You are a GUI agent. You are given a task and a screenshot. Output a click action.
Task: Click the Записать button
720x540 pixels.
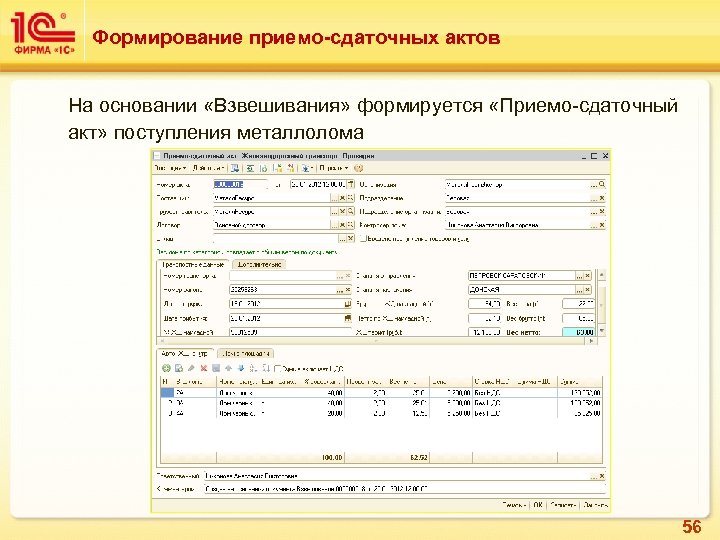(x=562, y=505)
